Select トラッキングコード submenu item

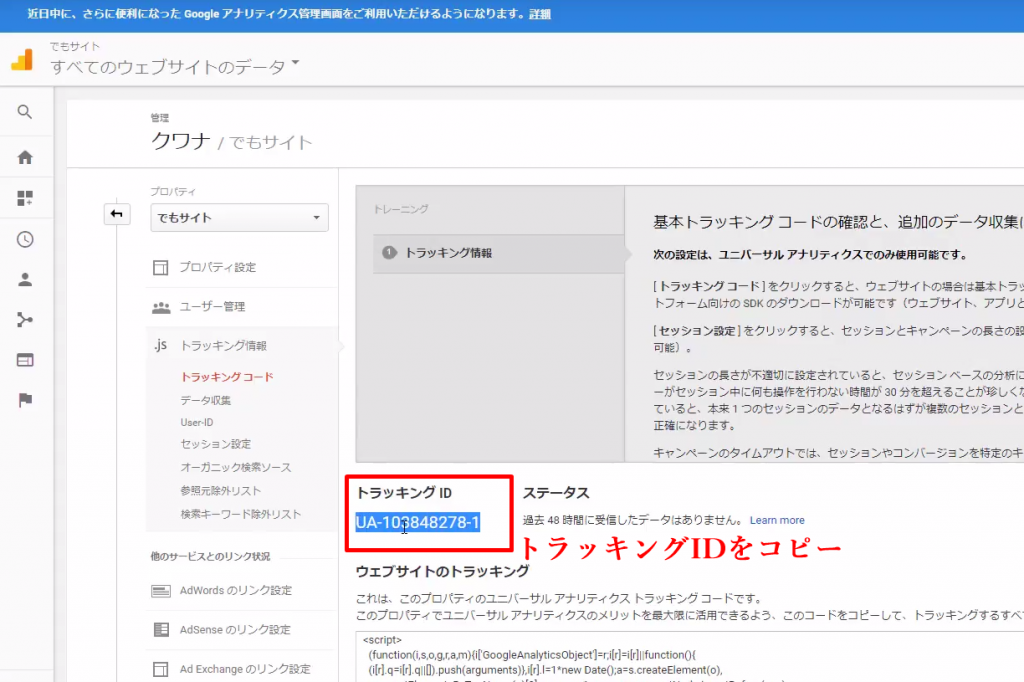227,377
